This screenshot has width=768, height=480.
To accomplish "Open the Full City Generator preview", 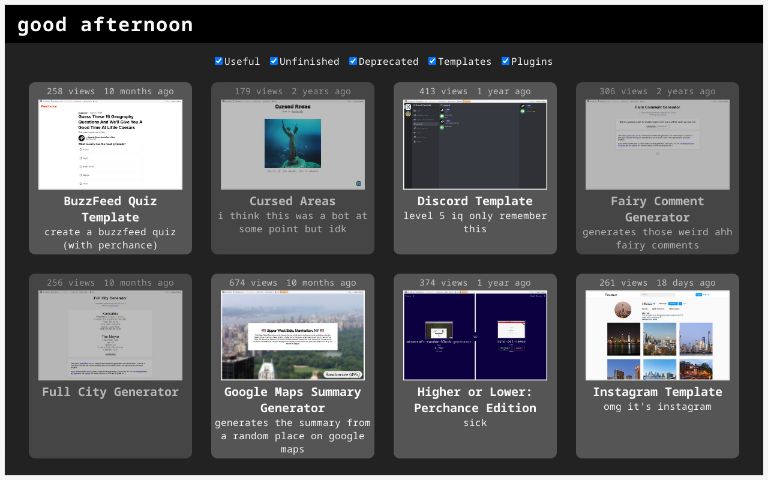I will click(x=110, y=335).
